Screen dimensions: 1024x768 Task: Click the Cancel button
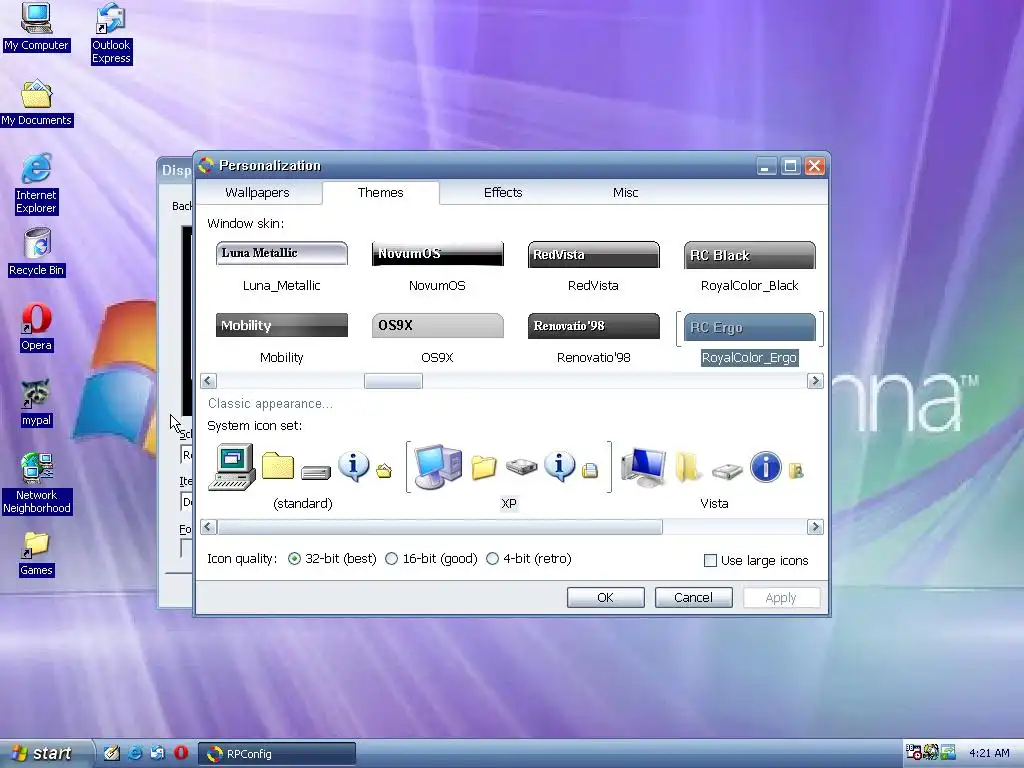694,598
